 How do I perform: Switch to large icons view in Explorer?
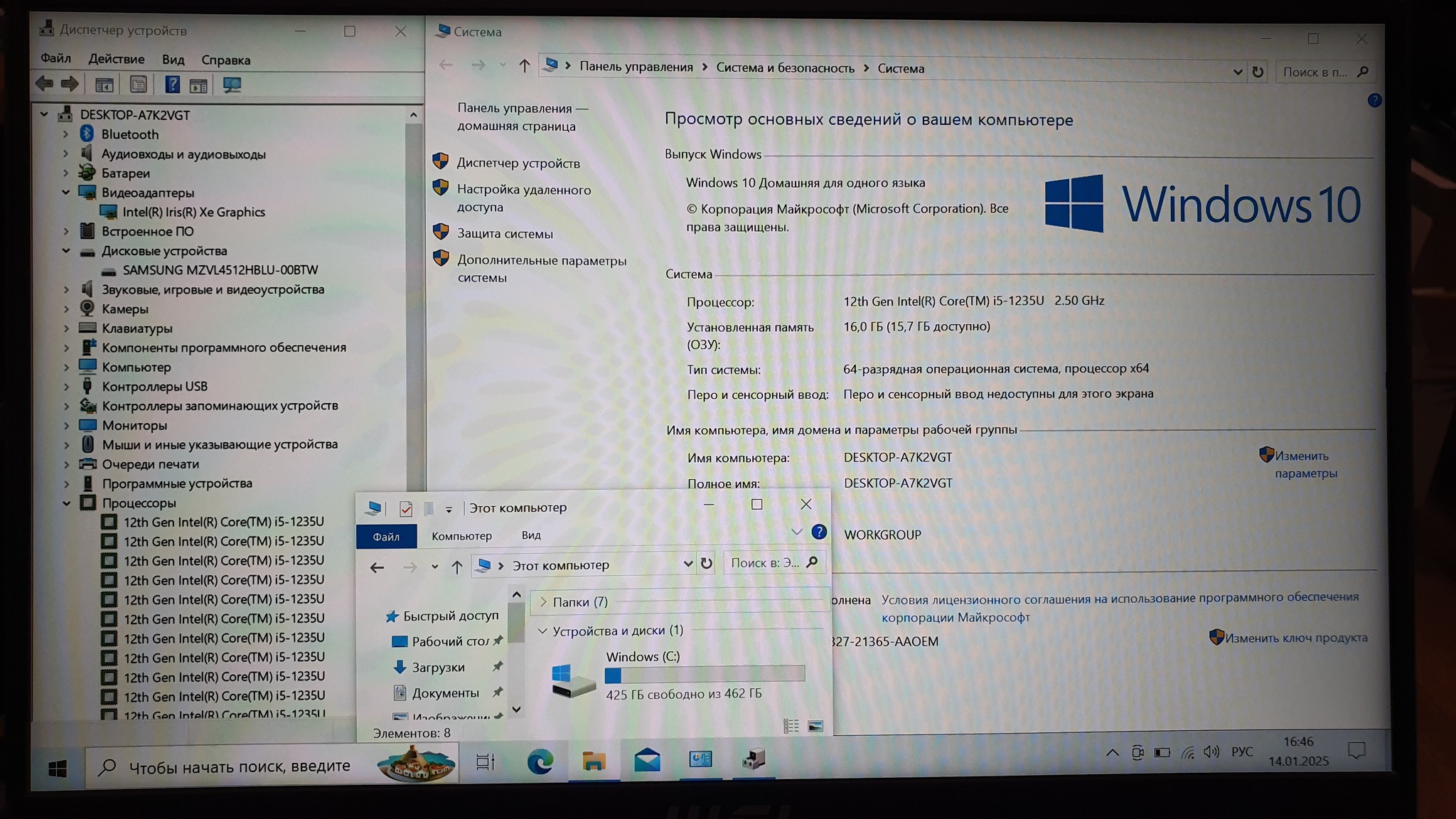(815, 726)
